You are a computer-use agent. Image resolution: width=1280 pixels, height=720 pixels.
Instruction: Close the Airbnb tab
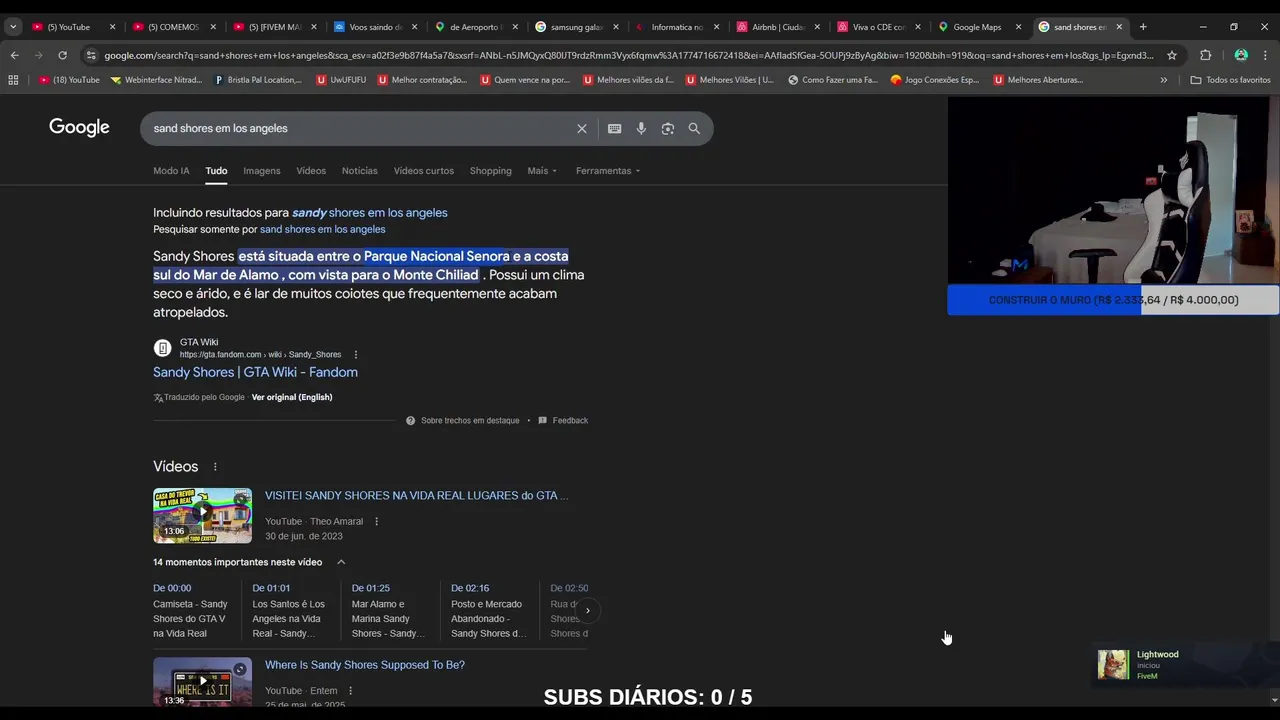(817, 27)
